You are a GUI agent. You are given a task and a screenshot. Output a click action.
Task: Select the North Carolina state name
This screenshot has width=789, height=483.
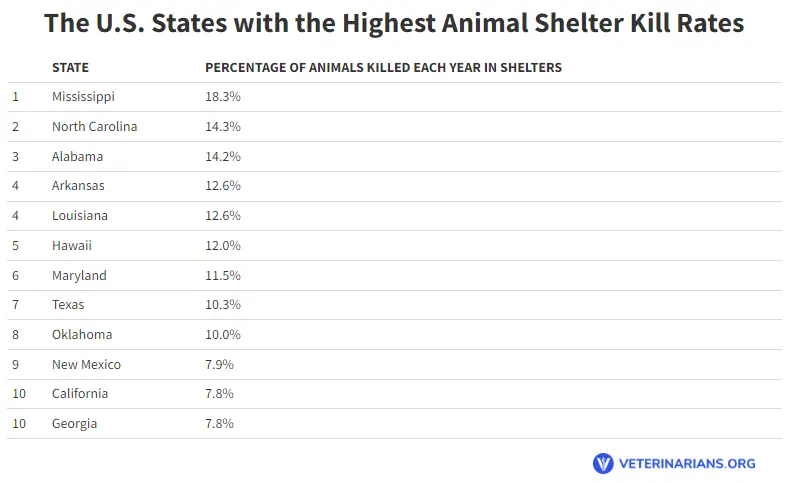tap(94, 127)
